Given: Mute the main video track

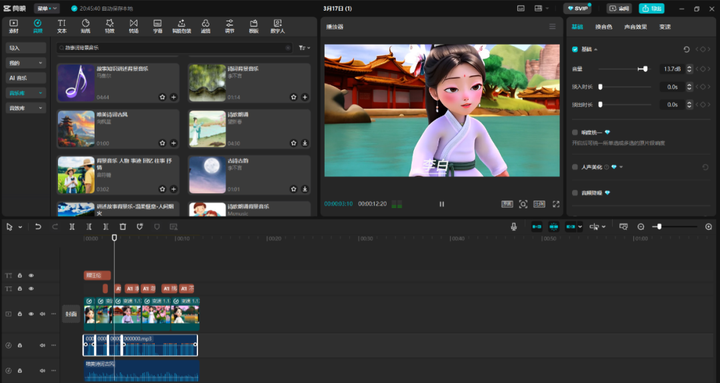Looking at the screenshot, I should pos(42,314).
